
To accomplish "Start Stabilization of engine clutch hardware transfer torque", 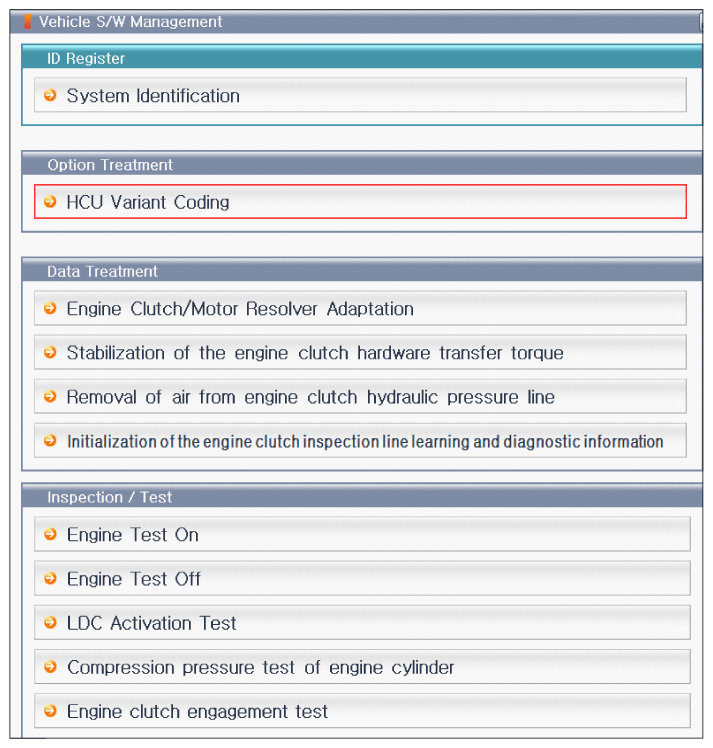I will pos(361,352).
